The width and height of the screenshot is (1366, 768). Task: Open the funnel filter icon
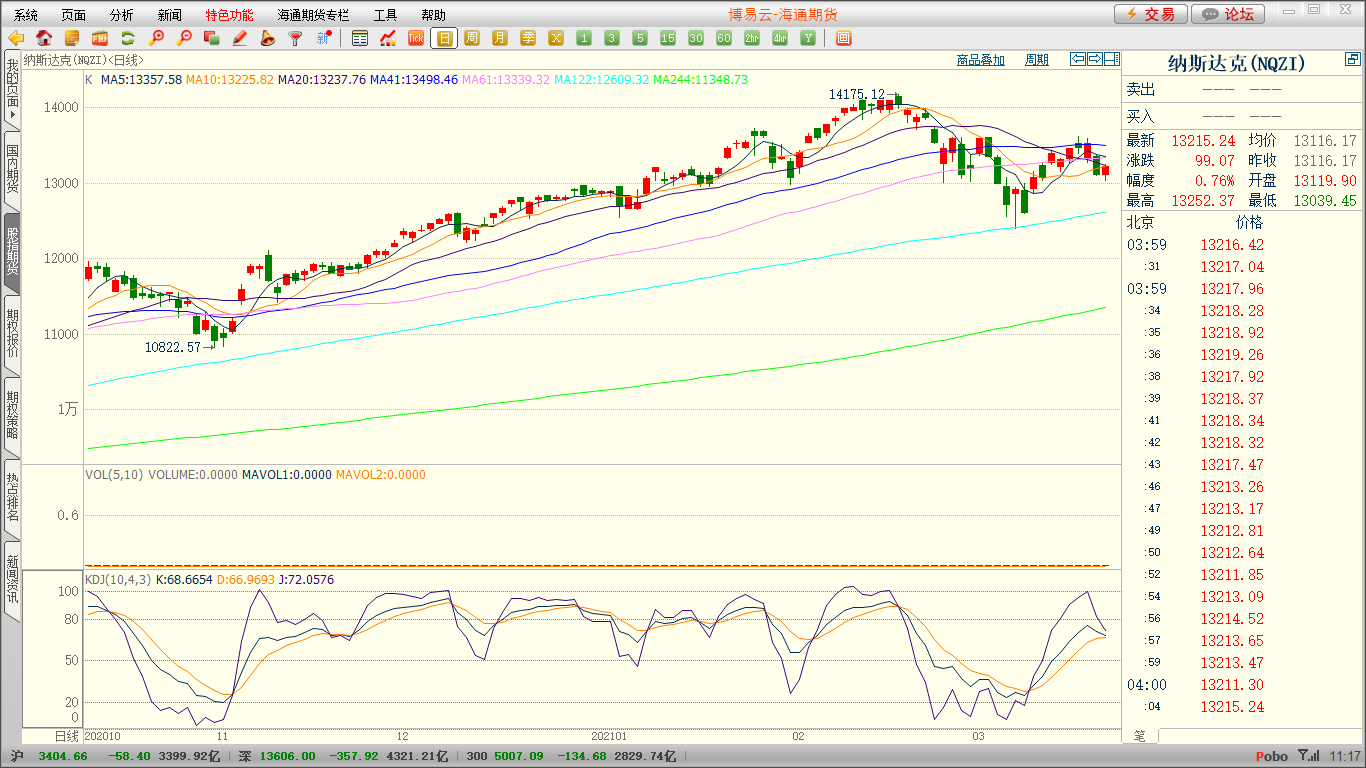295,38
